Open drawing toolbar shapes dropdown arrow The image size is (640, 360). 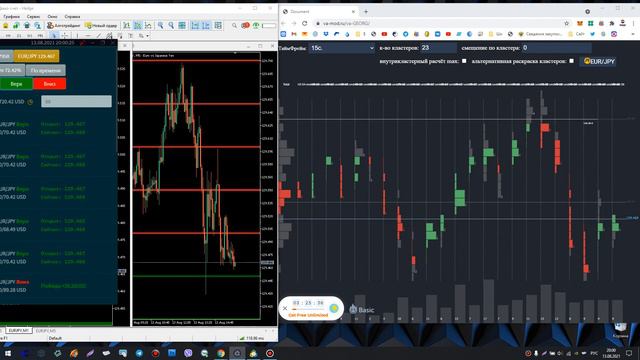[x=147, y=36]
